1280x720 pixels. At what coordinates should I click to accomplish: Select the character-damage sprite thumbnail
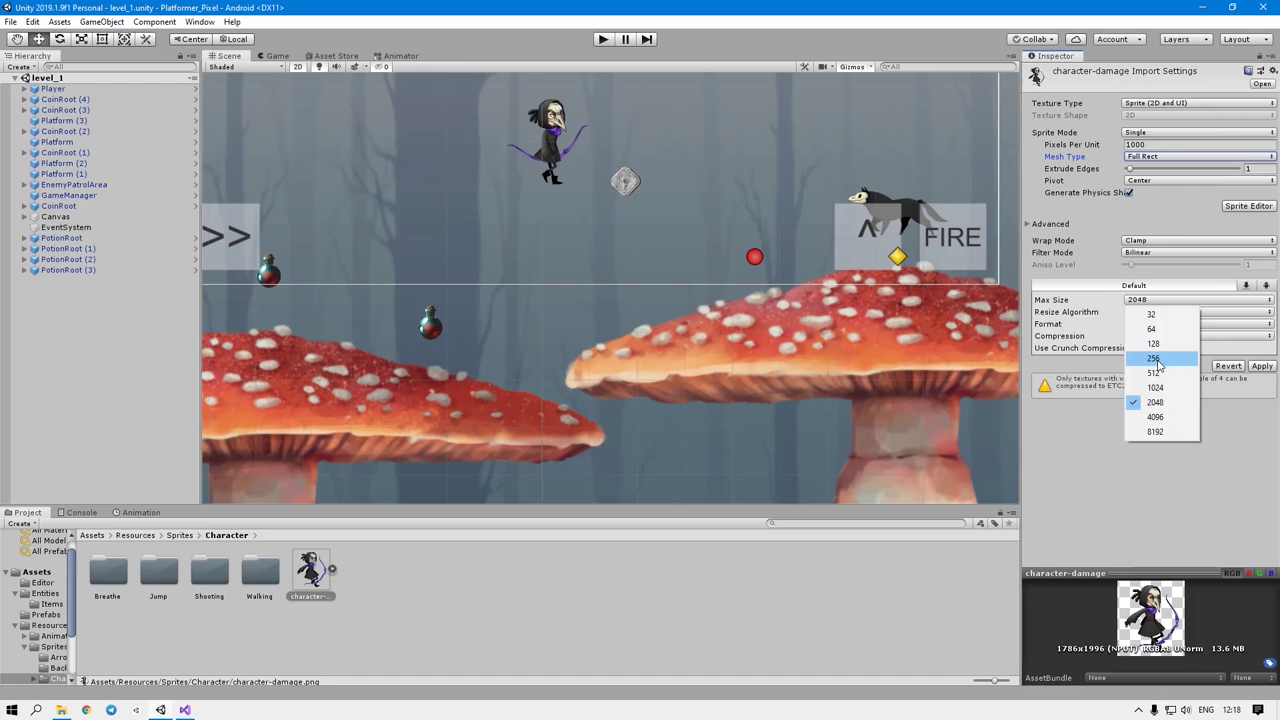pos(310,570)
